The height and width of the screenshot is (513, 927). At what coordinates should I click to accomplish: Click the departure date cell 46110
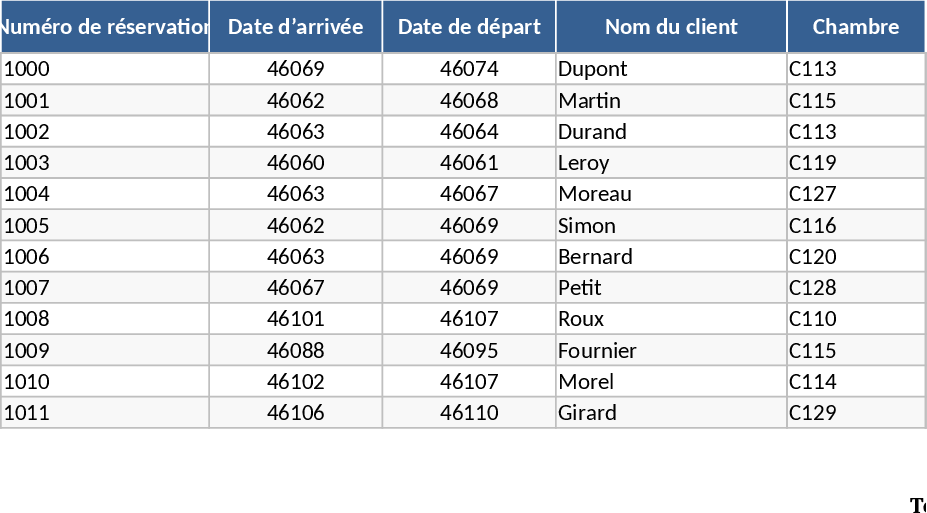pyautogui.click(x=469, y=413)
